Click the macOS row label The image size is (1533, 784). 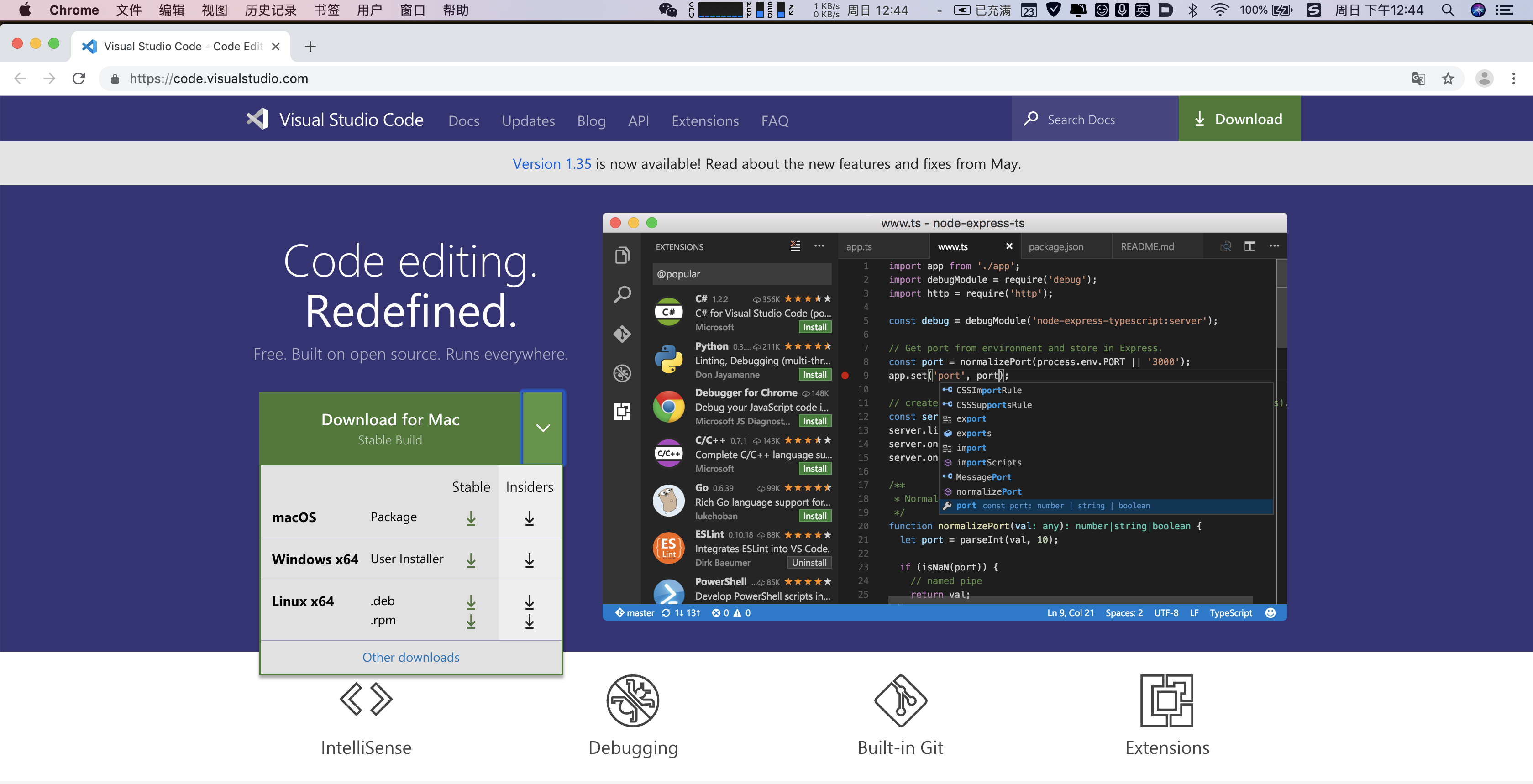(x=294, y=517)
